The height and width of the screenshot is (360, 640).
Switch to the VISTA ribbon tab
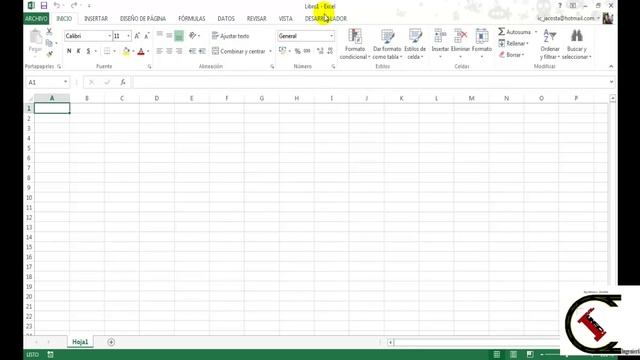point(285,18)
